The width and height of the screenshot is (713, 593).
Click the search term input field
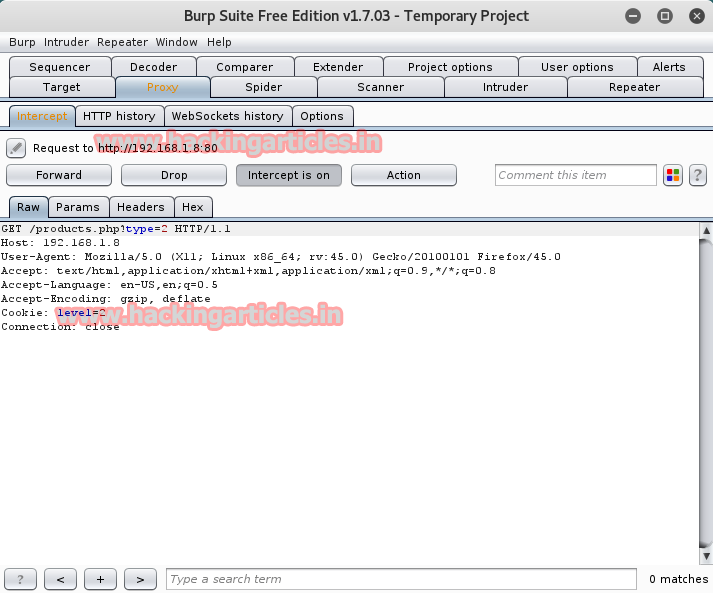point(401,579)
